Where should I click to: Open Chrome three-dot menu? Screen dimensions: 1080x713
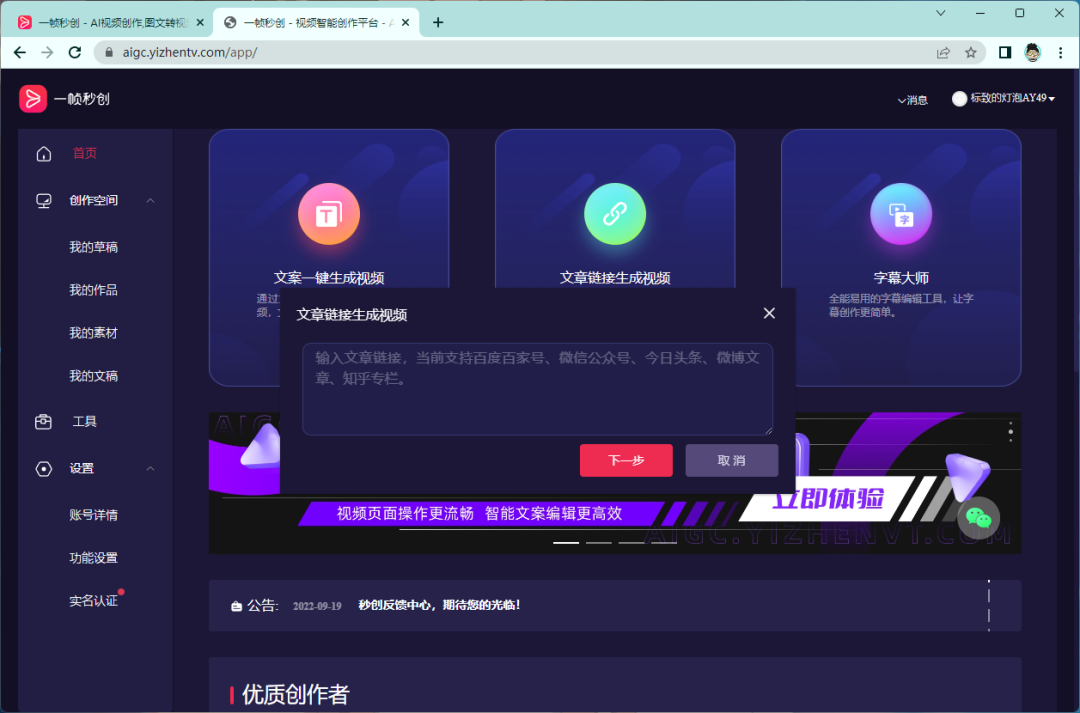pyautogui.click(x=1060, y=52)
